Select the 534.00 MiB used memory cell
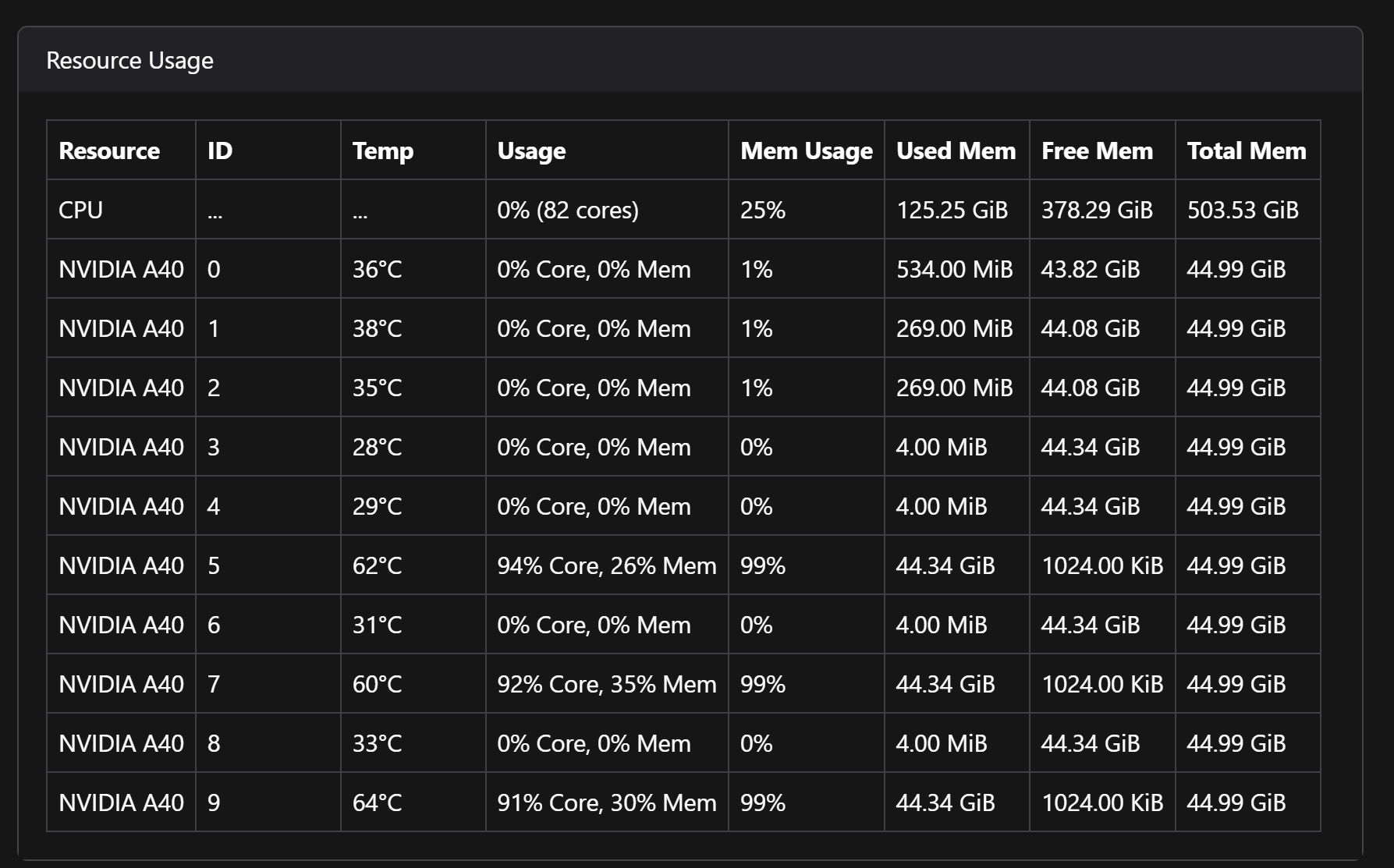The height and width of the screenshot is (868, 1394). point(954,269)
